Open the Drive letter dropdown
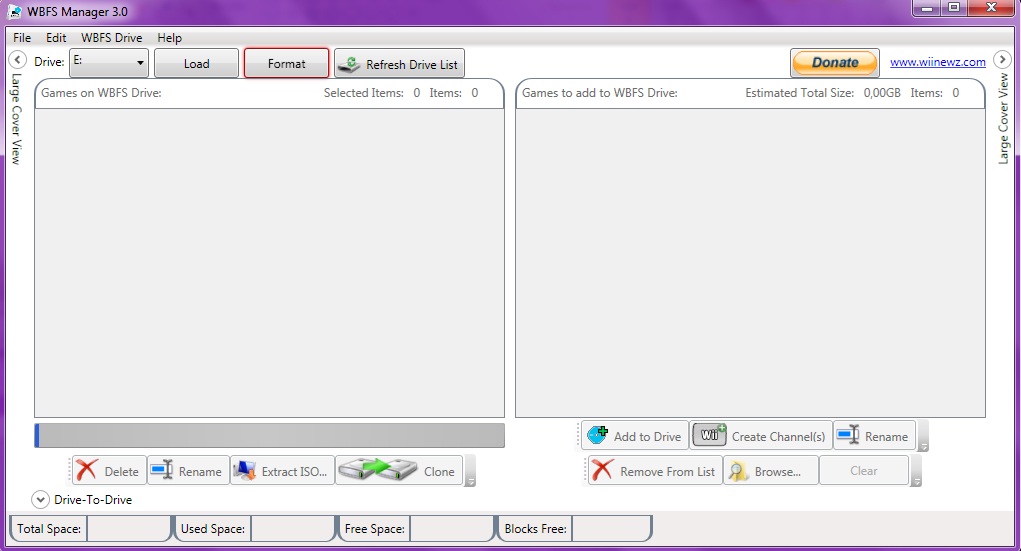The image size is (1021, 551). point(109,63)
